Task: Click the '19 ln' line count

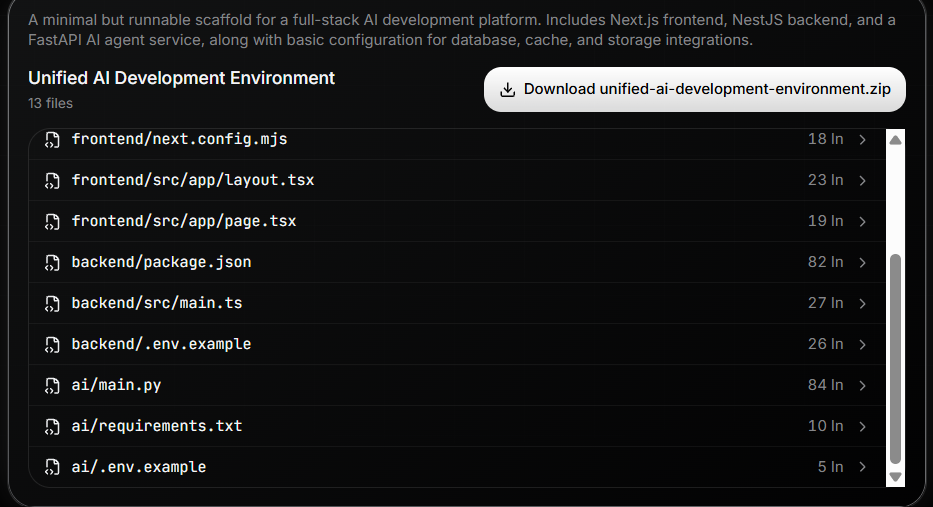Action: click(x=825, y=221)
